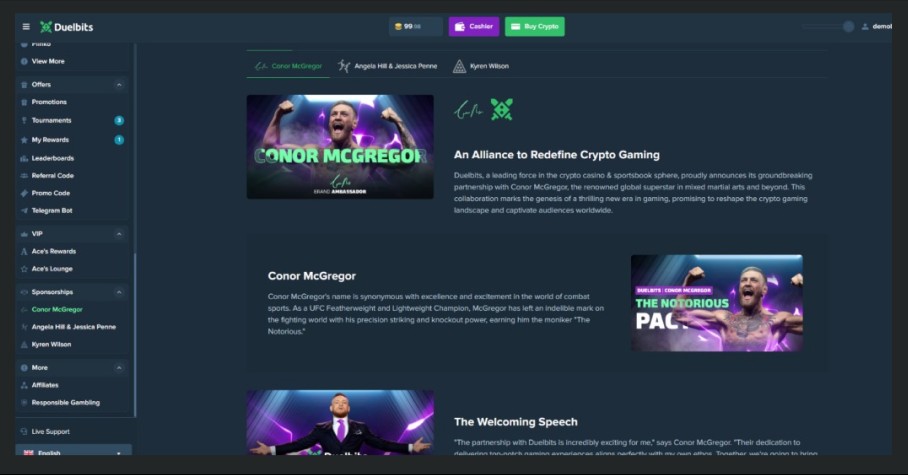This screenshot has height=475, width=908.
Task: Click the Tournaments trophy icon
Action: tap(24, 120)
